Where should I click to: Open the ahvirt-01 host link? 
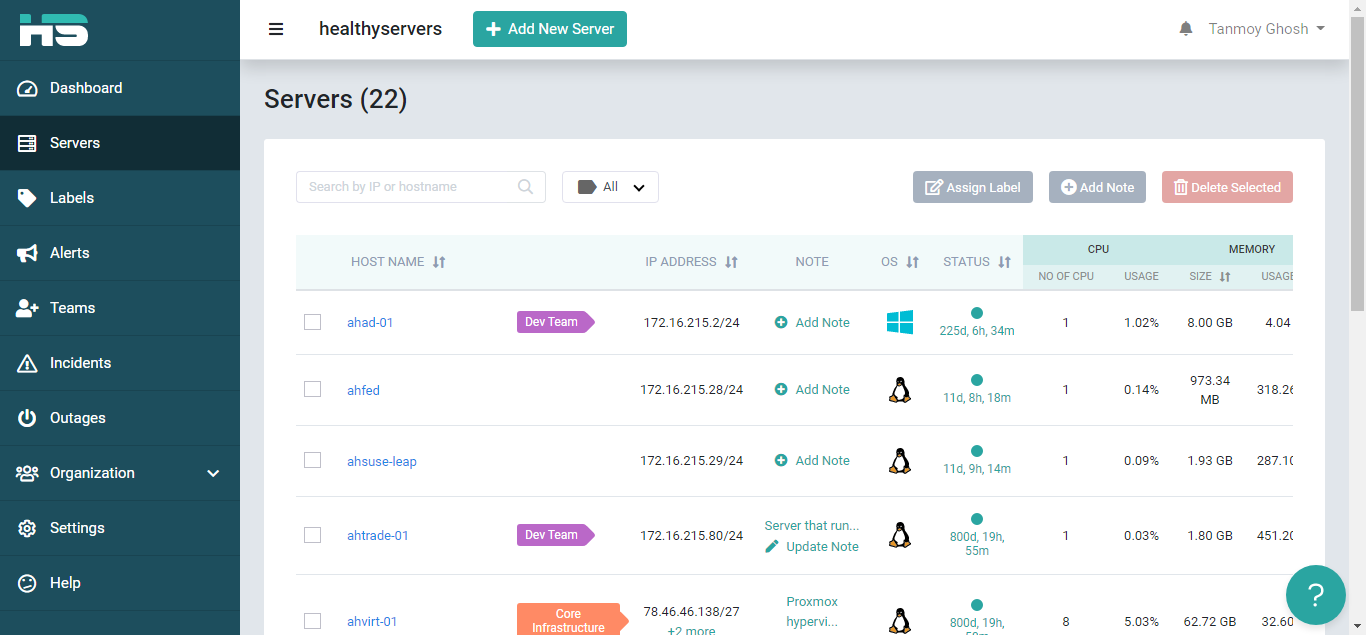(372, 621)
